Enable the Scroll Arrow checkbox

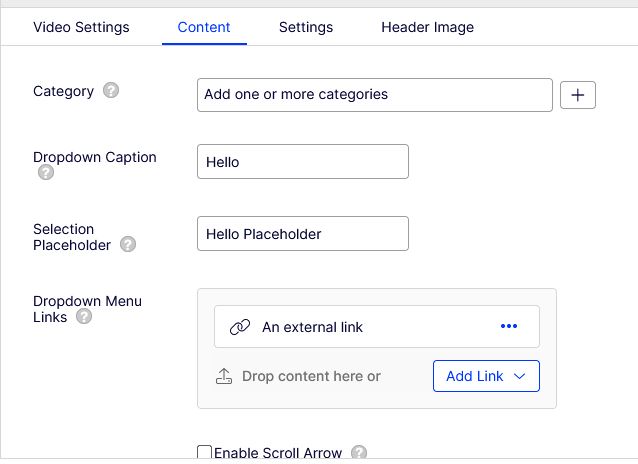click(205, 453)
